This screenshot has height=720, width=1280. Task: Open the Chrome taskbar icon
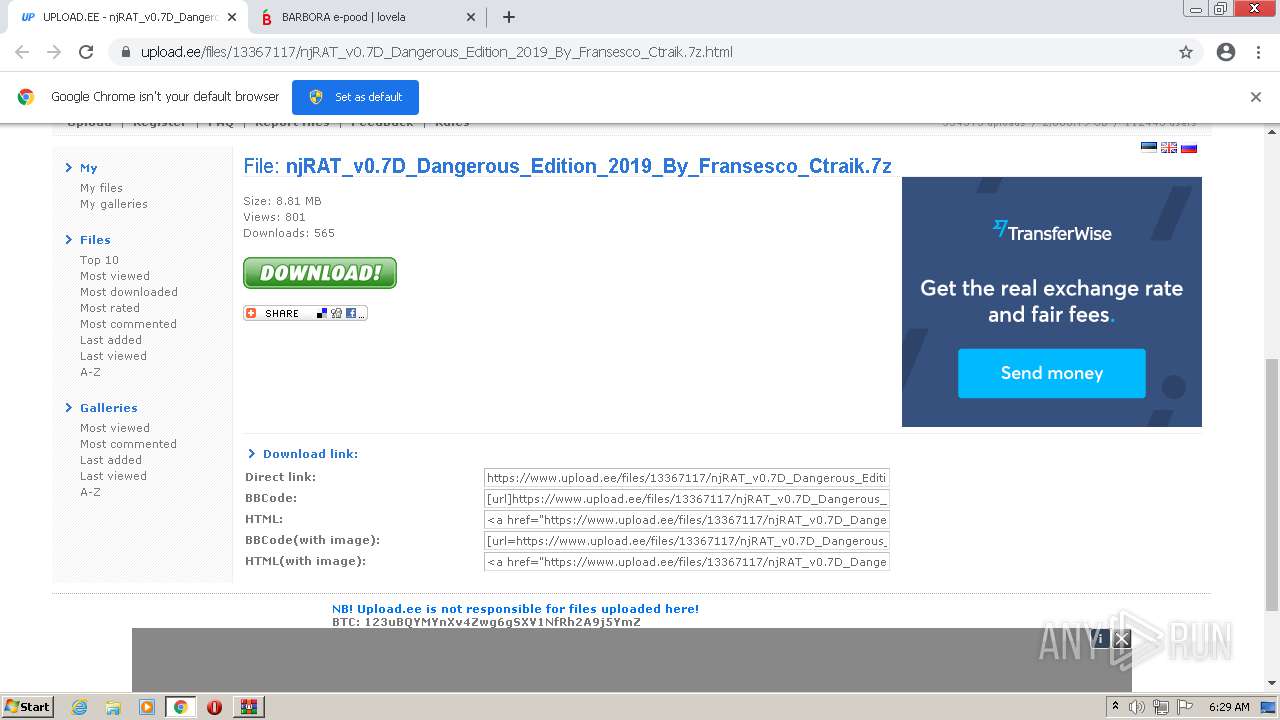pos(180,707)
